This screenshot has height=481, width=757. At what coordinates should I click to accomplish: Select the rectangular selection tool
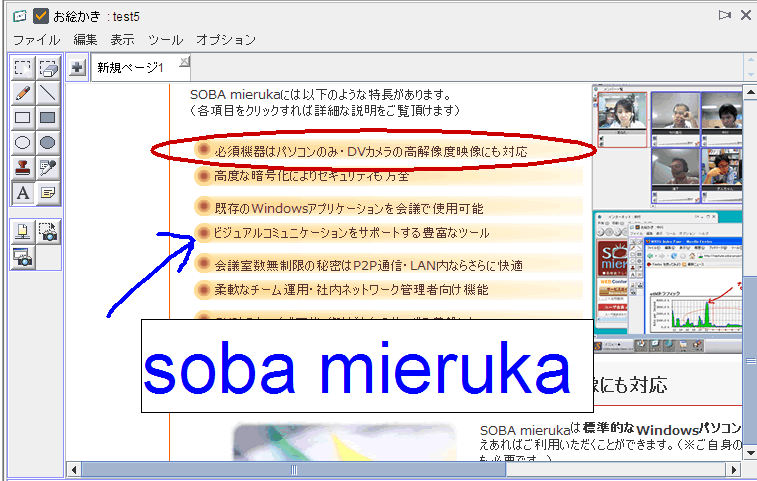pyautogui.click(x=23, y=68)
